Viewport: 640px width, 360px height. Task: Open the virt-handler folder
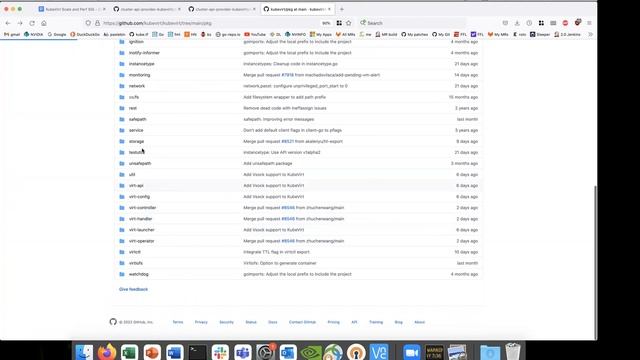pyautogui.click(x=140, y=219)
